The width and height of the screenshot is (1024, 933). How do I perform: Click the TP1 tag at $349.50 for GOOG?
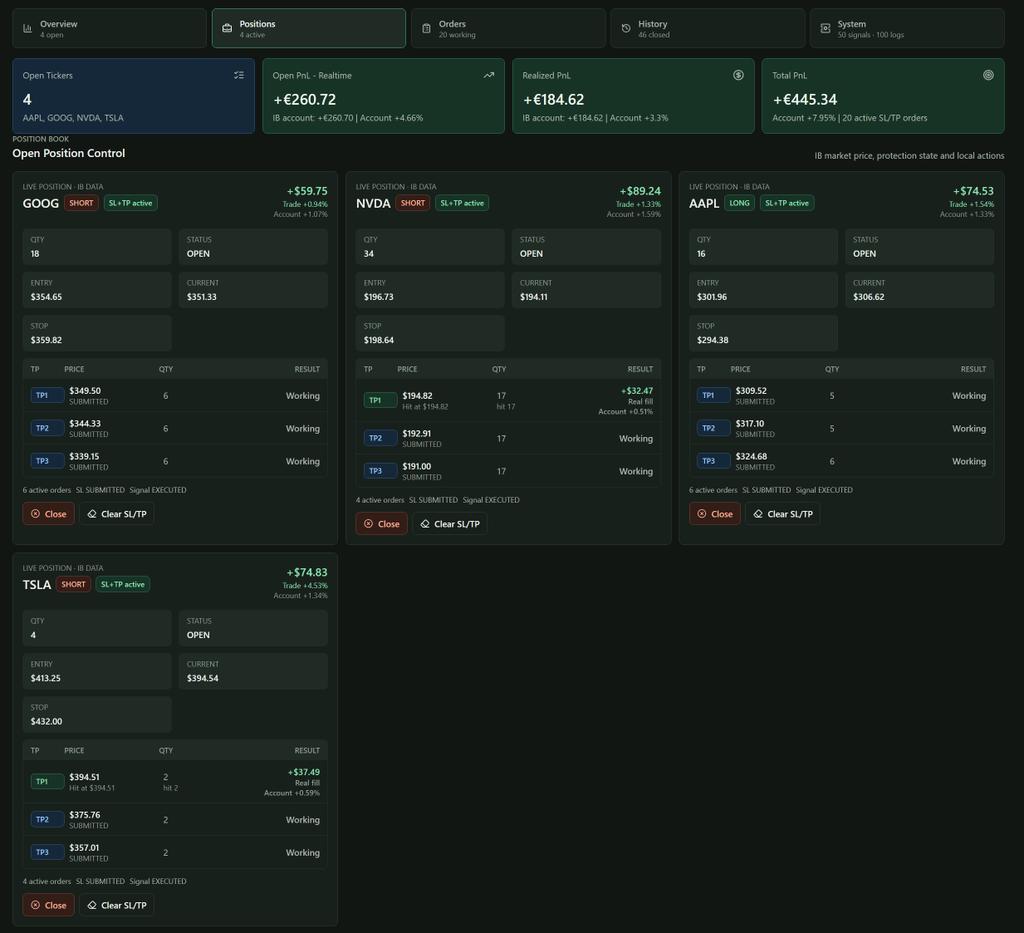coord(47,395)
